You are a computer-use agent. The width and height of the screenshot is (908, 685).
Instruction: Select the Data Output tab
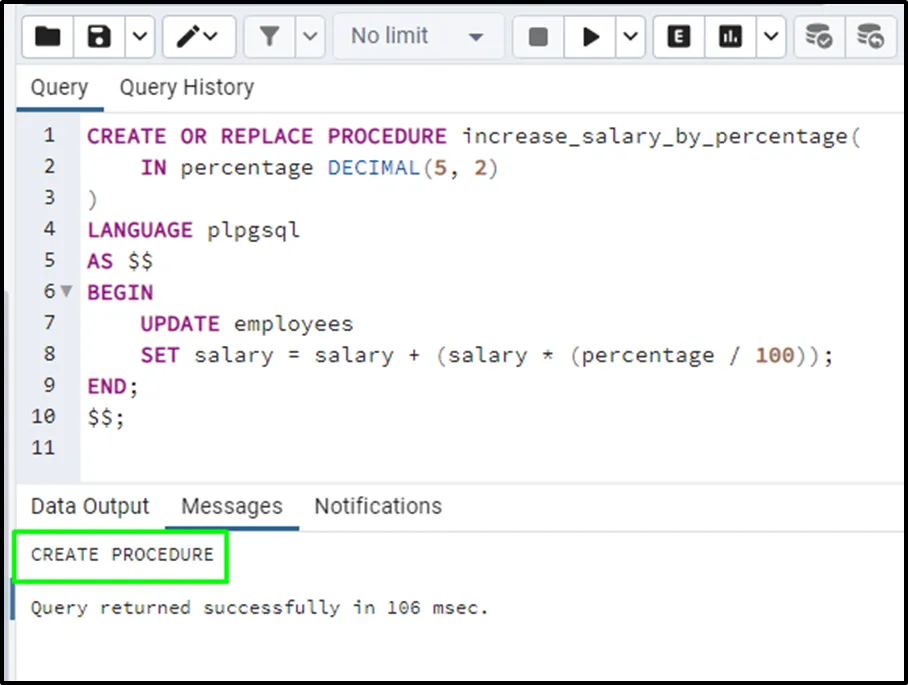coord(90,506)
